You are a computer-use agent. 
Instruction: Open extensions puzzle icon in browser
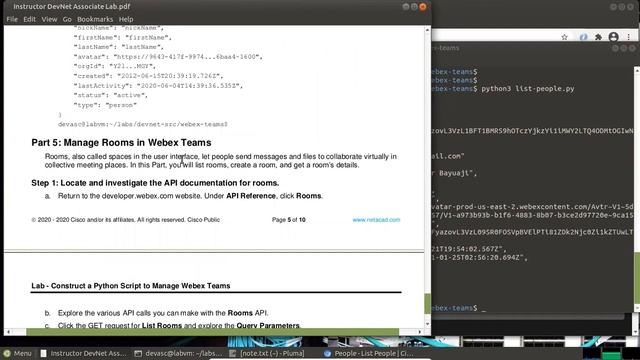pos(598,37)
